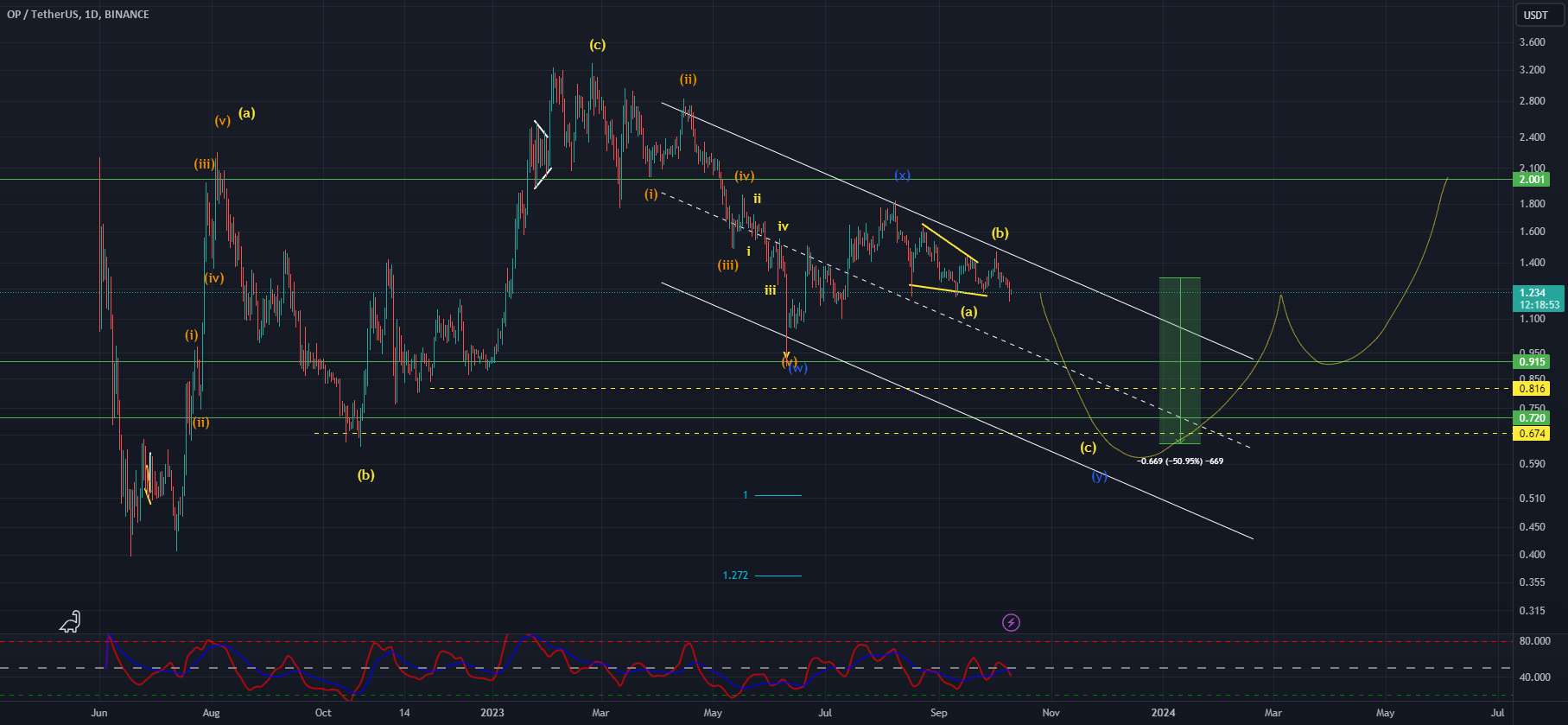Click the dinosaur logo icon near chart bottom-left
Viewport: 1568px width, 725px height.
click(70, 621)
